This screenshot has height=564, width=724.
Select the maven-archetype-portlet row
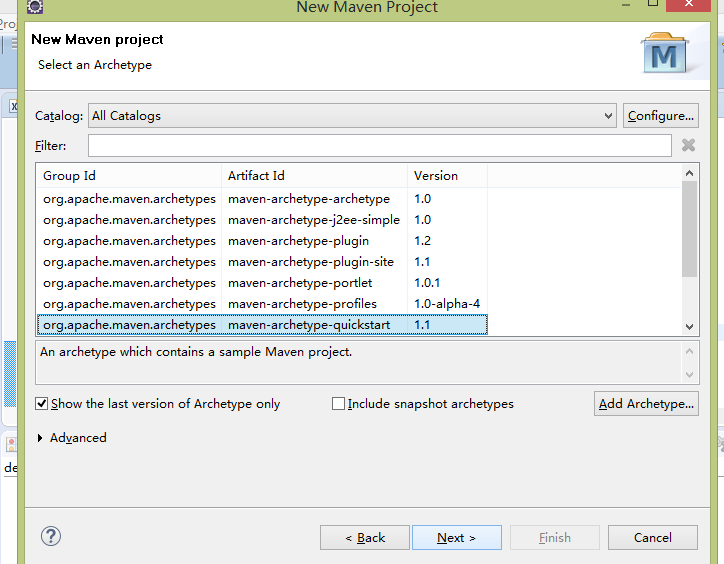262,283
